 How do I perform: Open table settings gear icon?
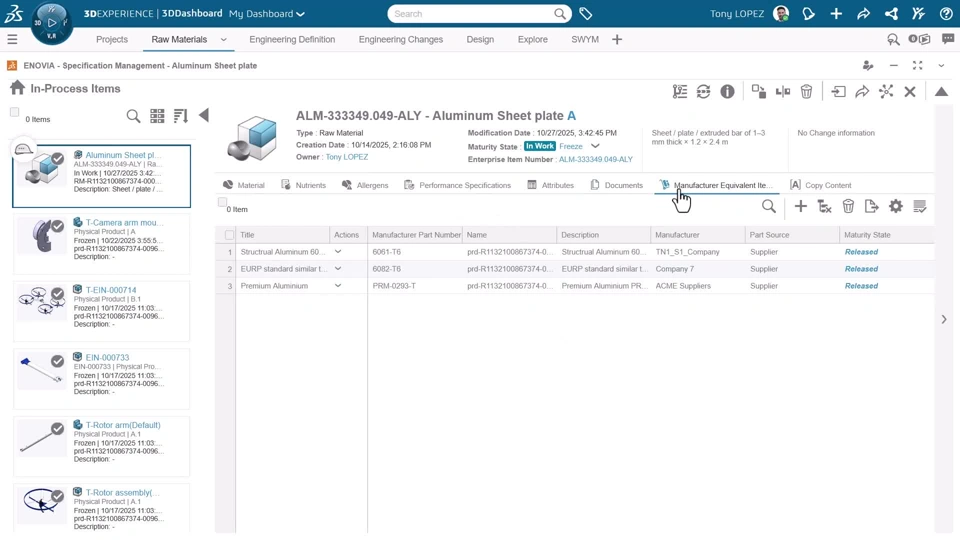click(x=896, y=206)
